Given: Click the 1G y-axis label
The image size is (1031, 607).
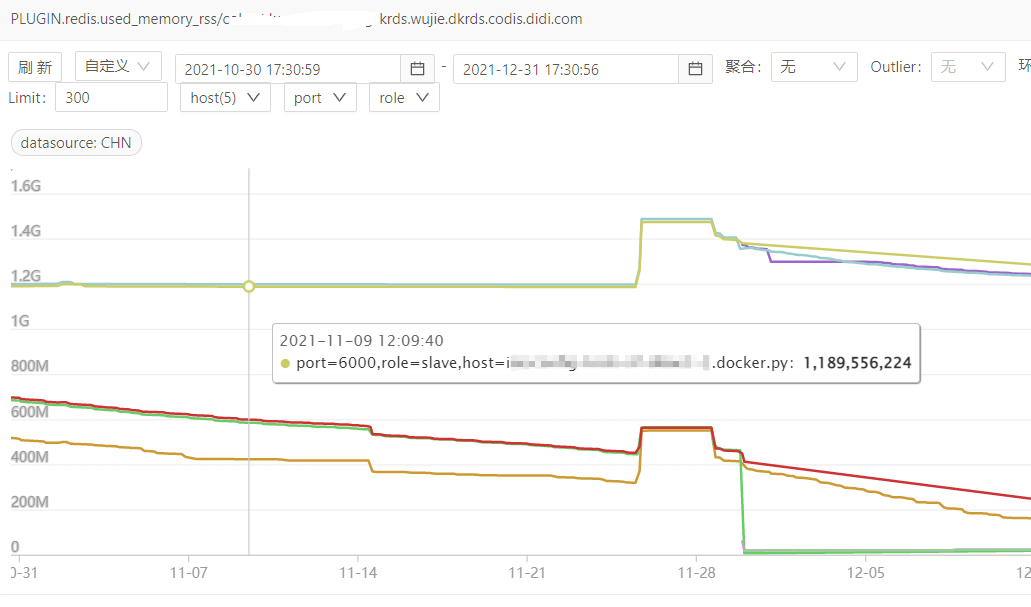Looking at the screenshot, I should coord(20,321).
